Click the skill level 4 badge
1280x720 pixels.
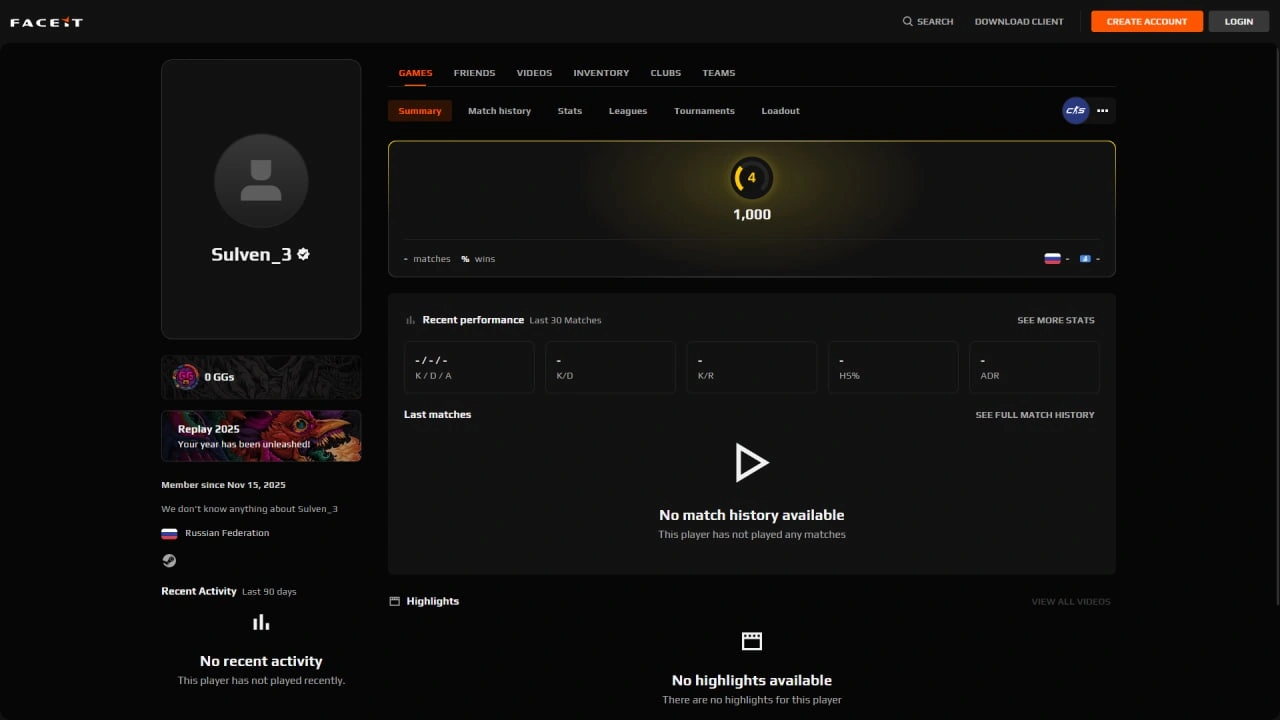pyautogui.click(x=752, y=178)
